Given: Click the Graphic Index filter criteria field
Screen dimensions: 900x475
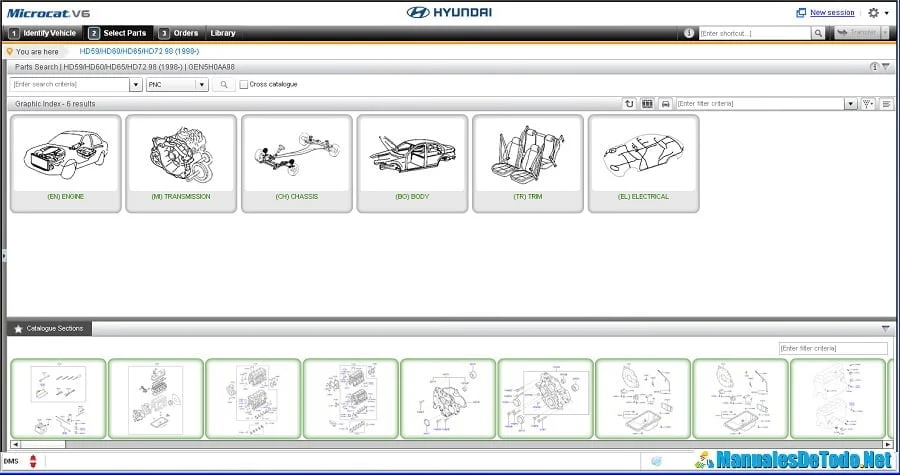Looking at the screenshot, I should point(761,104).
